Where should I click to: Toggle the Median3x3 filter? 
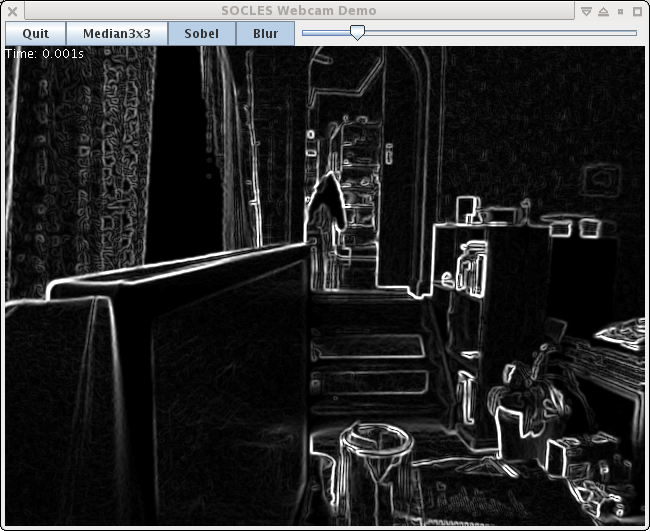[x=117, y=34]
